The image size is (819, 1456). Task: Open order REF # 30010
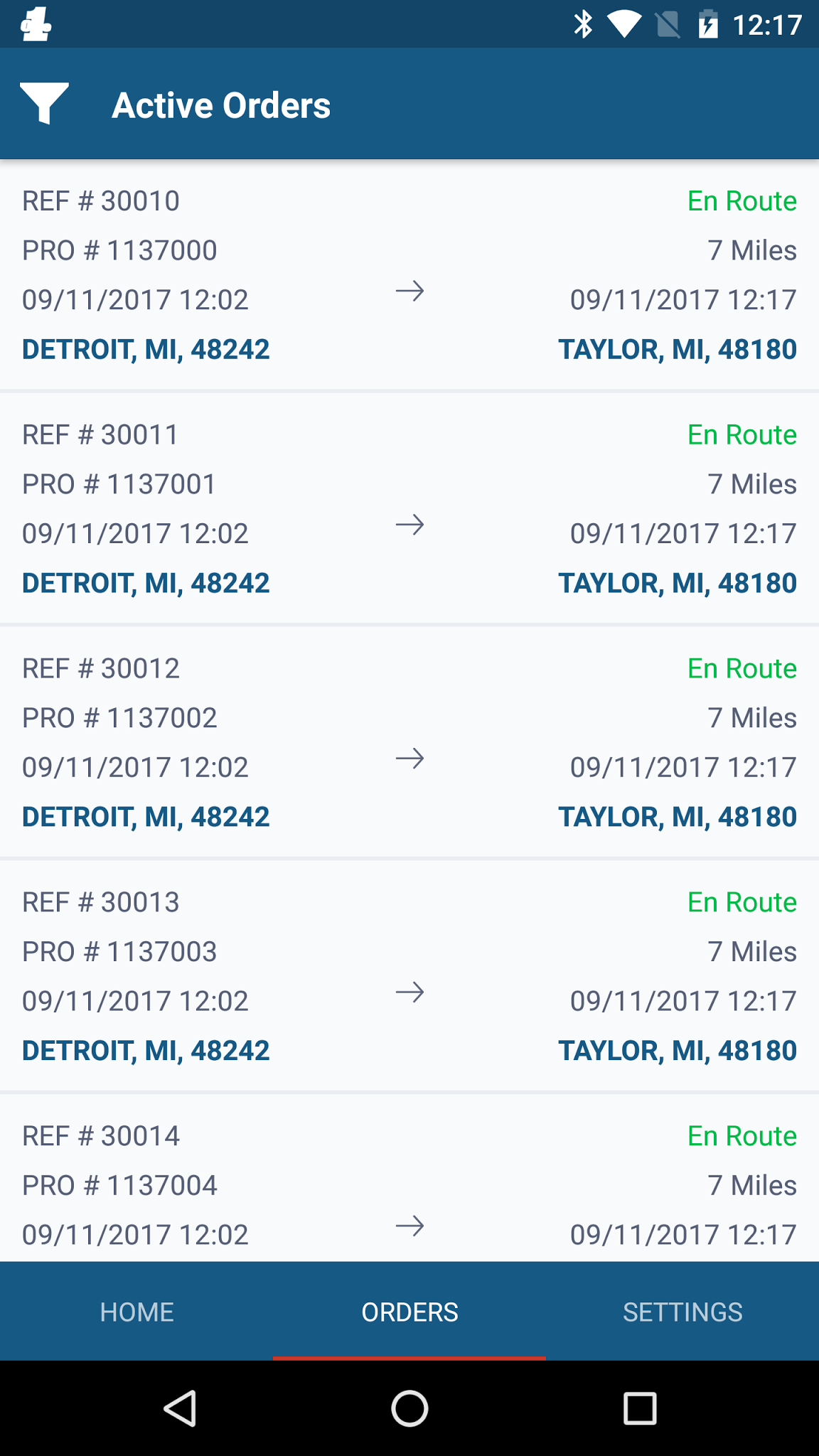click(101, 201)
